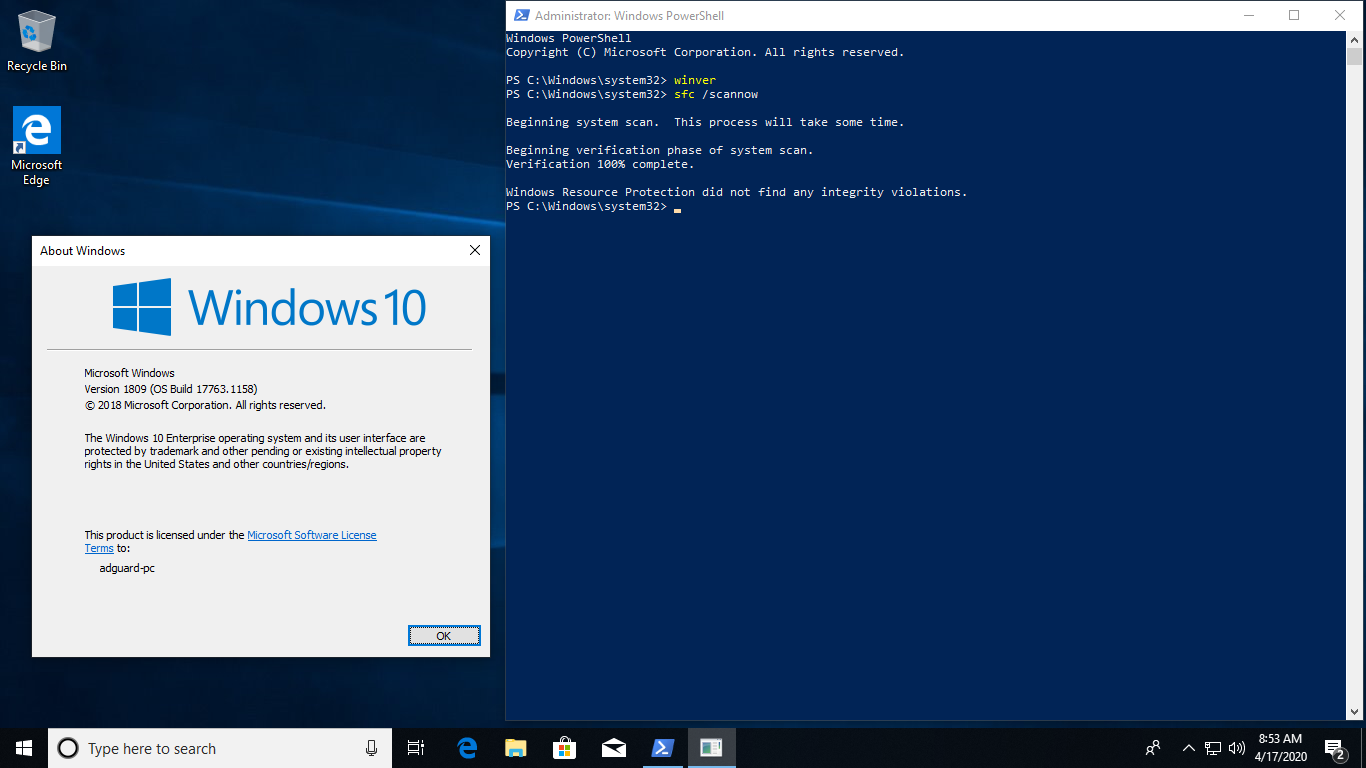Open the volume speaker tray icon
Screen dimensions: 1366x768
pos(1237,748)
